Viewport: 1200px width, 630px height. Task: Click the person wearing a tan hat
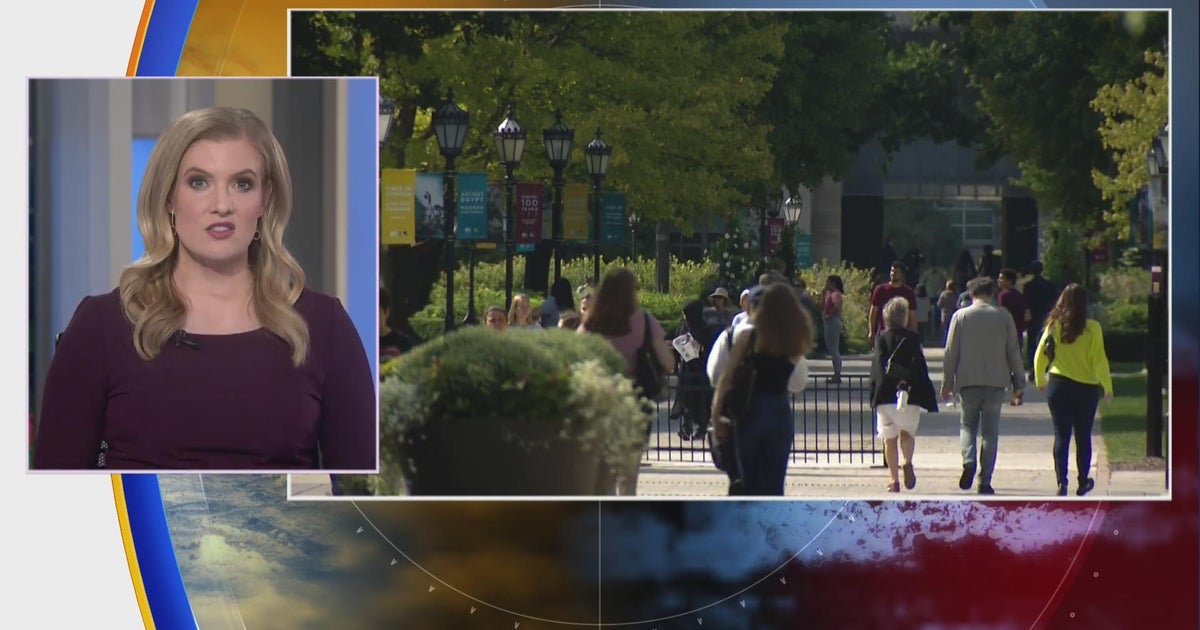click(x=718, y=296)
